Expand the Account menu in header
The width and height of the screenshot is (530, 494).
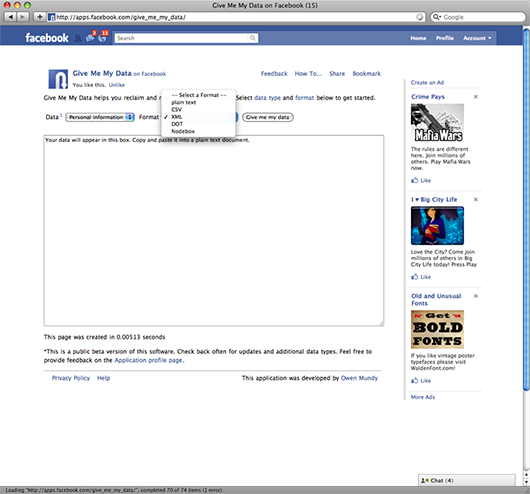477,38
